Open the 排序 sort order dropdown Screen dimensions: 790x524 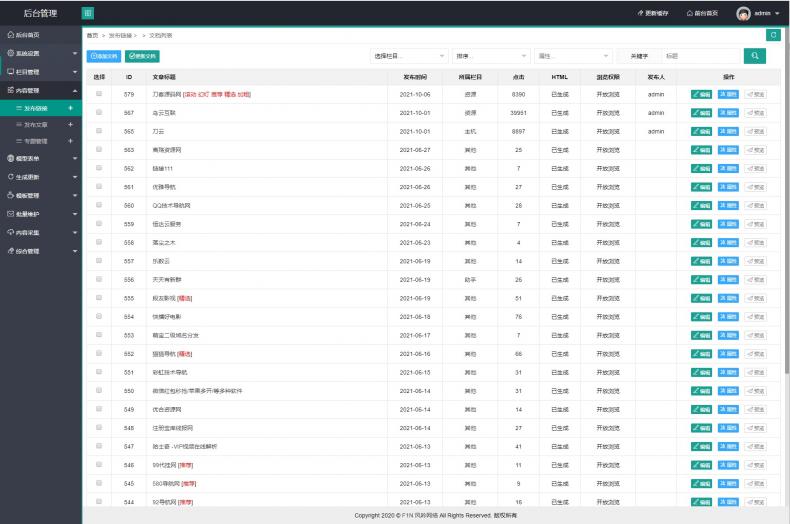tap(491, 56)
